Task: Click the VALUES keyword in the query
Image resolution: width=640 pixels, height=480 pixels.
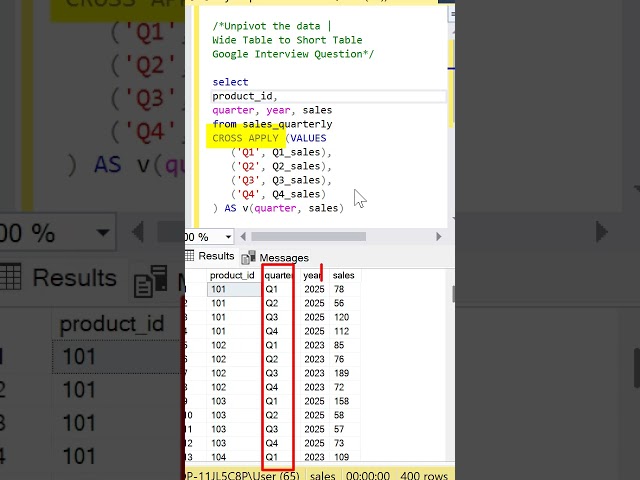Action: tap(308, 138)
